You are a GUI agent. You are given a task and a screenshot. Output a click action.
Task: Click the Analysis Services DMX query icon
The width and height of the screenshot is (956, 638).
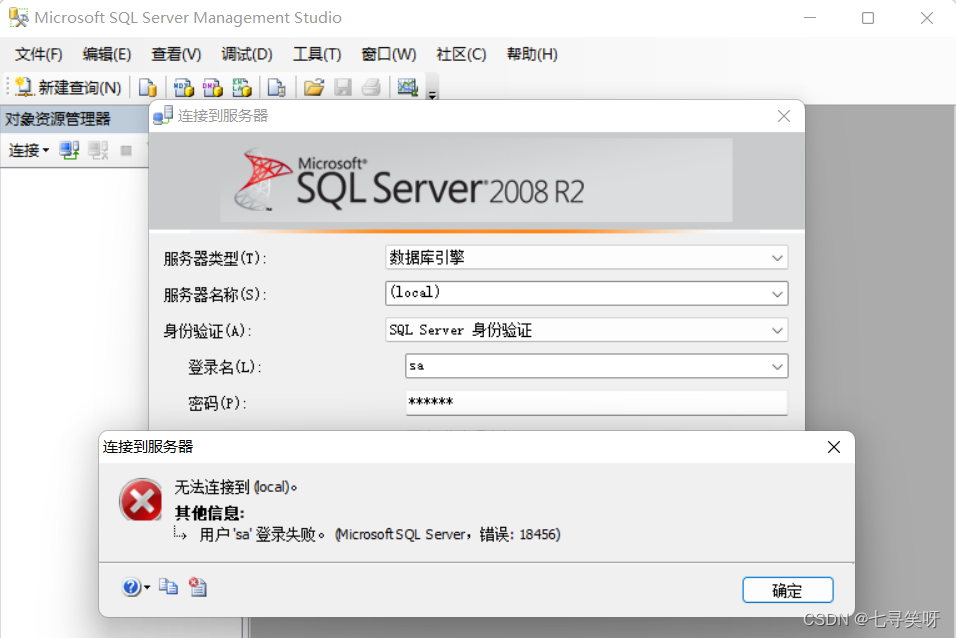[212, 87]
